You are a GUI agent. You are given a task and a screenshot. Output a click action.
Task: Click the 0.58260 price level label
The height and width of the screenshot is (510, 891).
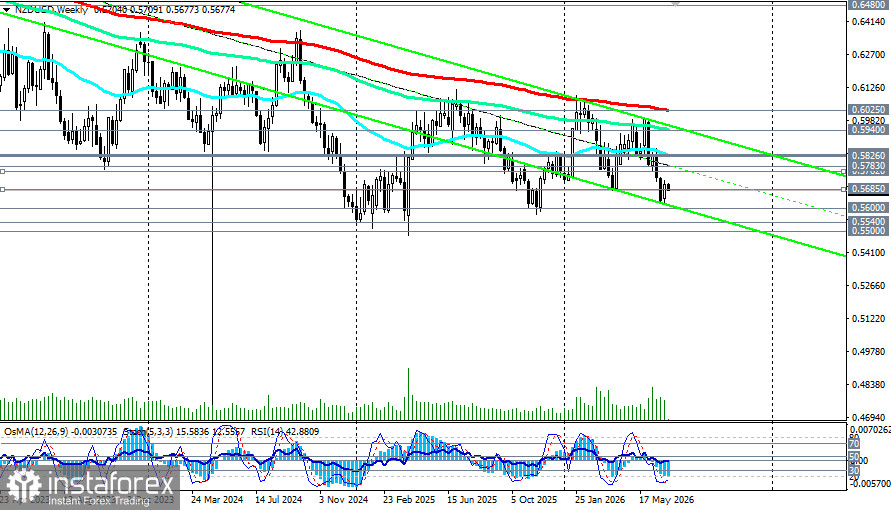point(869,154)
